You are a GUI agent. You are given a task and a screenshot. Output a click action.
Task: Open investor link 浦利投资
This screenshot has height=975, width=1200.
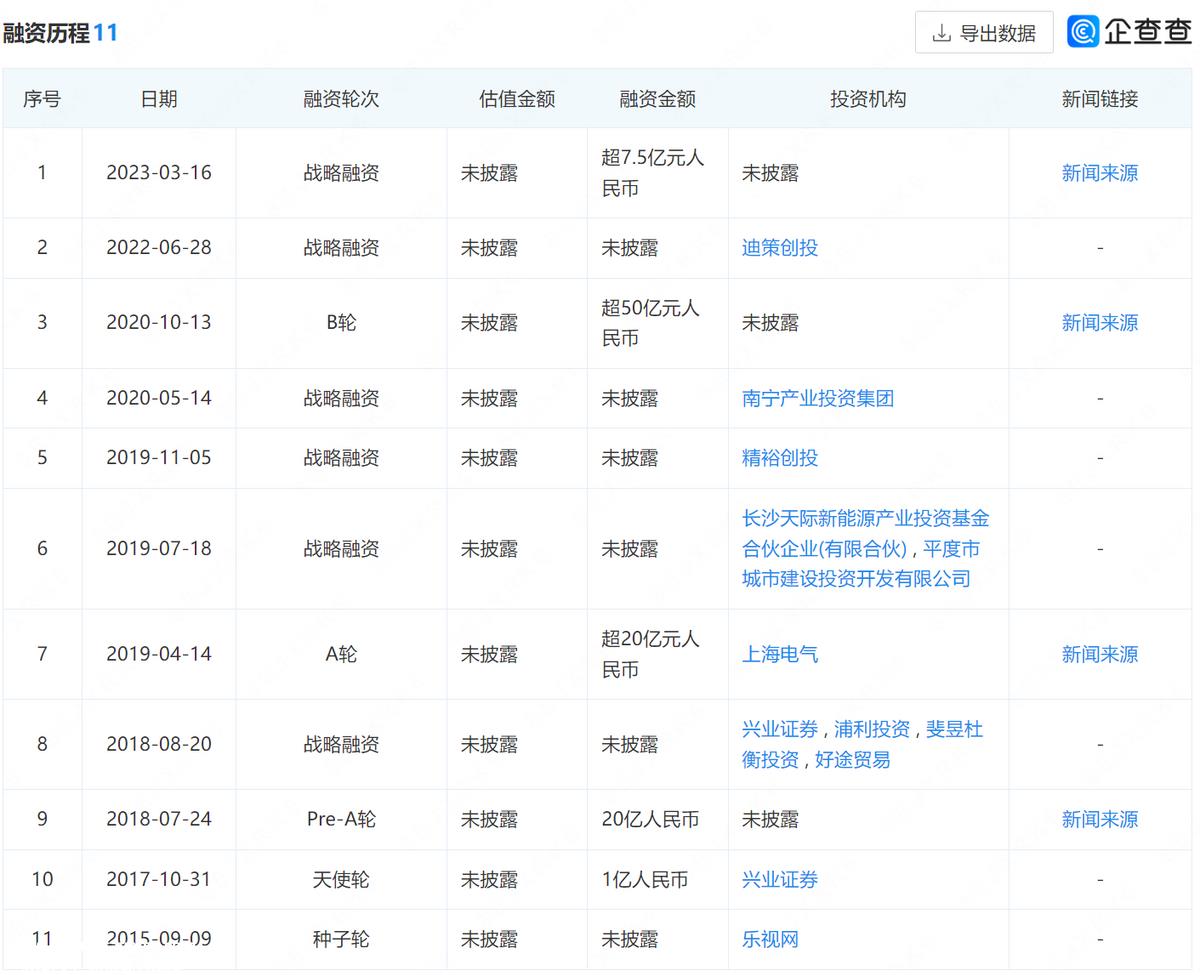click(x=872, y=729)
